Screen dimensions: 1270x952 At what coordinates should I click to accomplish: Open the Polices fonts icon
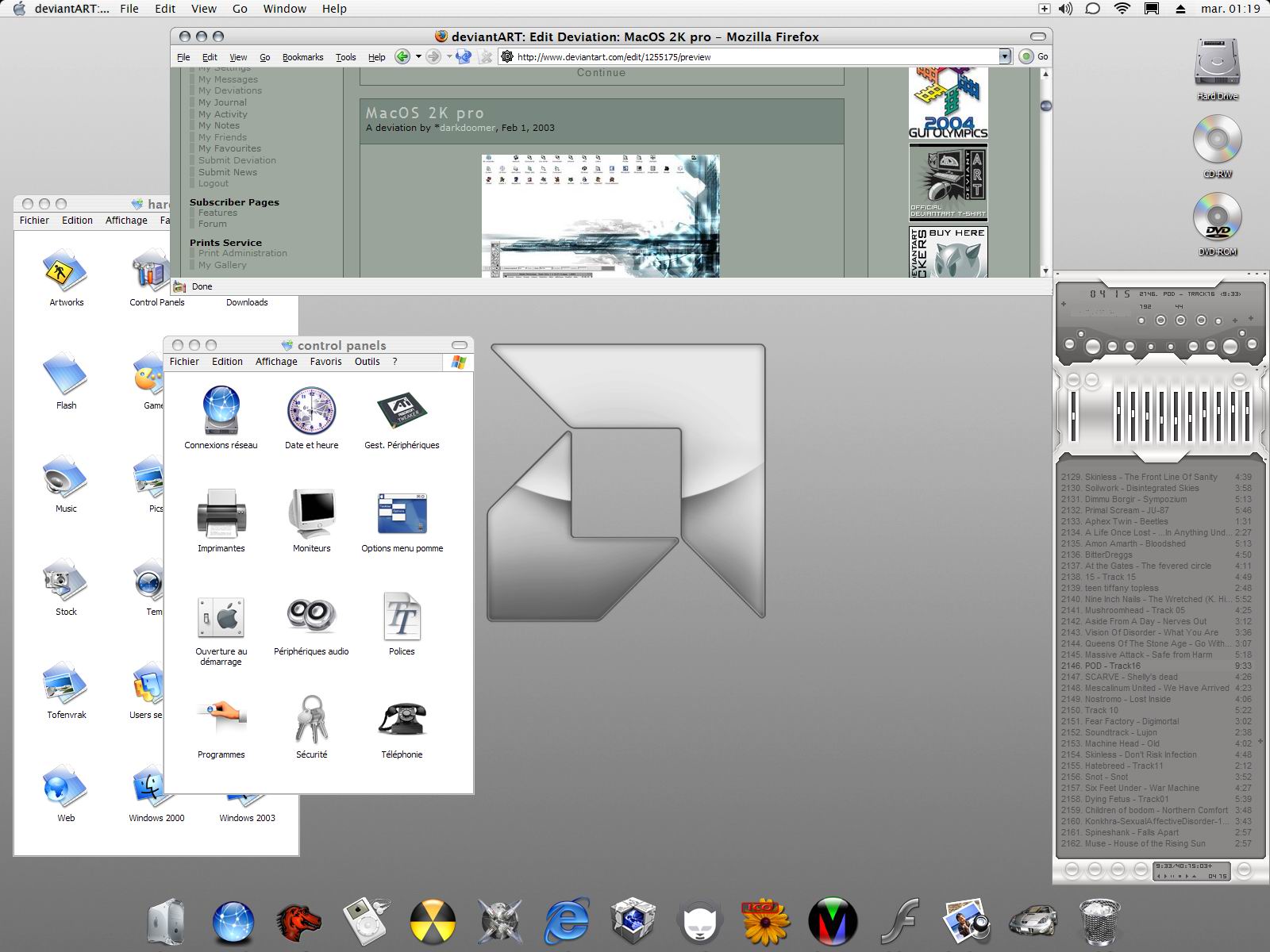click(402, 616)
